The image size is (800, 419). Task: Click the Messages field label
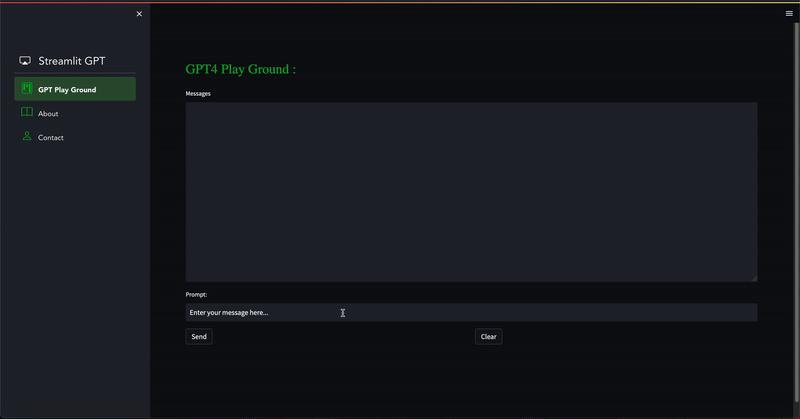(x=198, y=93)
